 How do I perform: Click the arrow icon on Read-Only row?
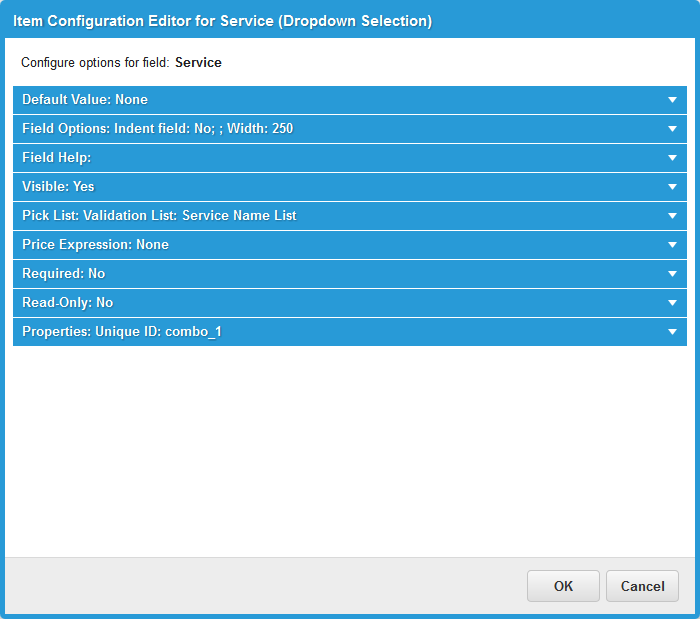pyautogui.click(x=673, y=303)
